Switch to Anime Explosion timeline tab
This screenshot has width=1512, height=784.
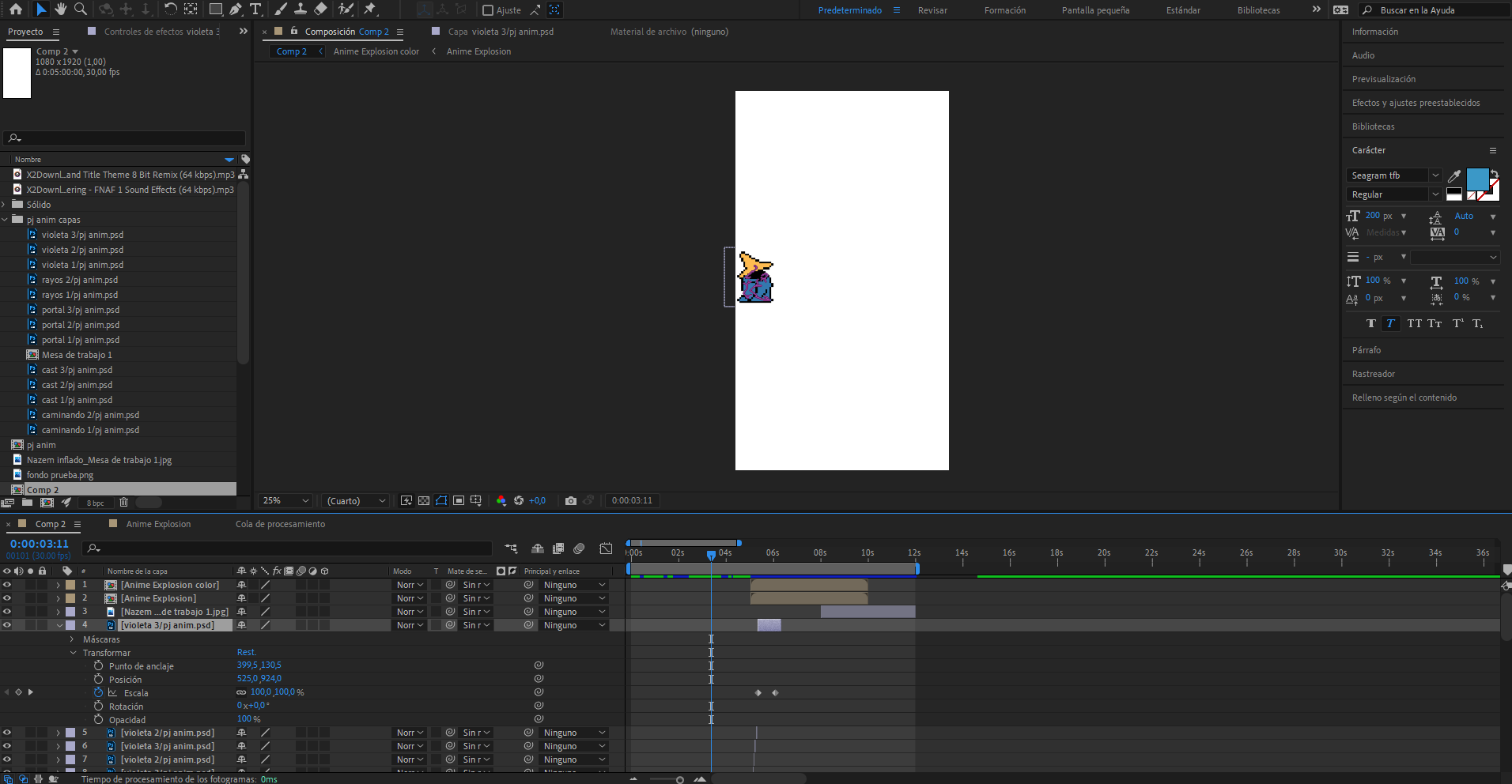(158, 524)
